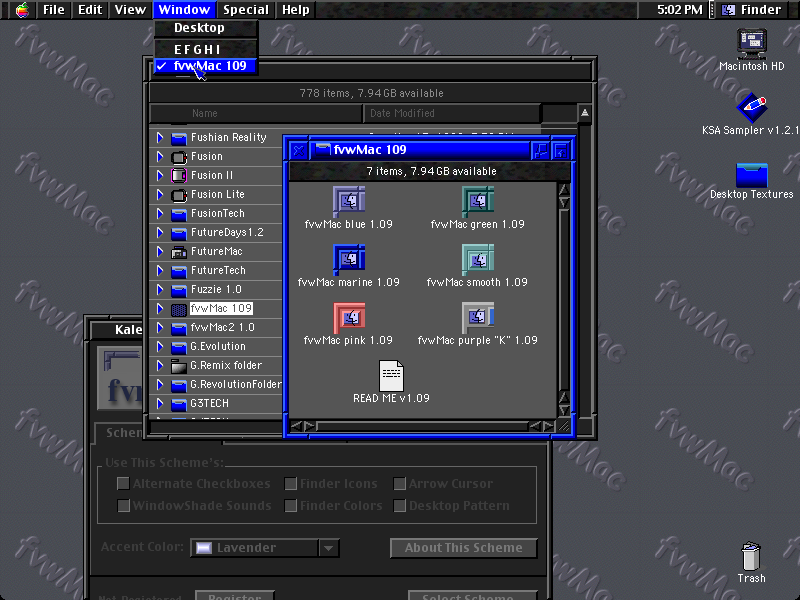Sort list by Name column header
This screenshot has width=800, height=600.
(x=256, y=113)
